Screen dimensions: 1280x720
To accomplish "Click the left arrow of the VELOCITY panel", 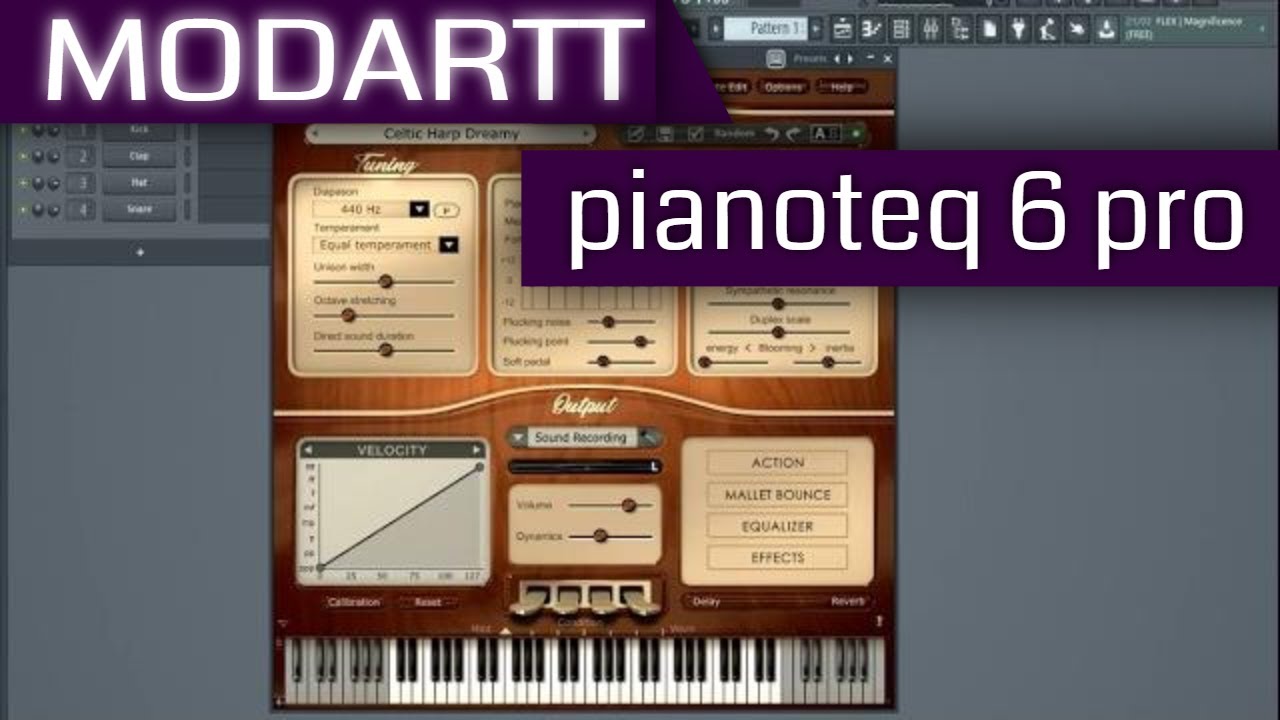I will click(x=308, y=450).
